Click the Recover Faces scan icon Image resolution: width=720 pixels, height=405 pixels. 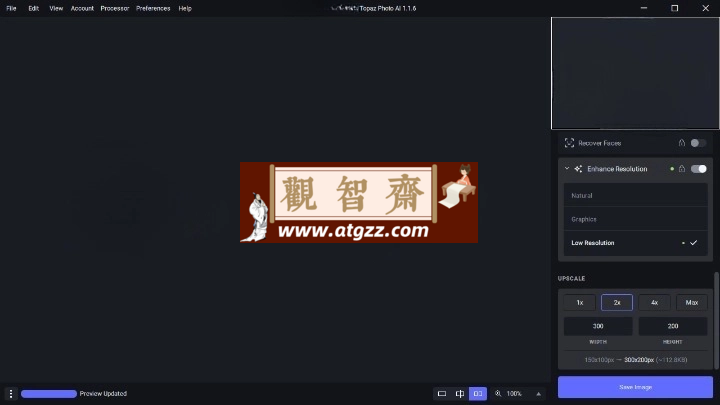[x=569, y=143]
